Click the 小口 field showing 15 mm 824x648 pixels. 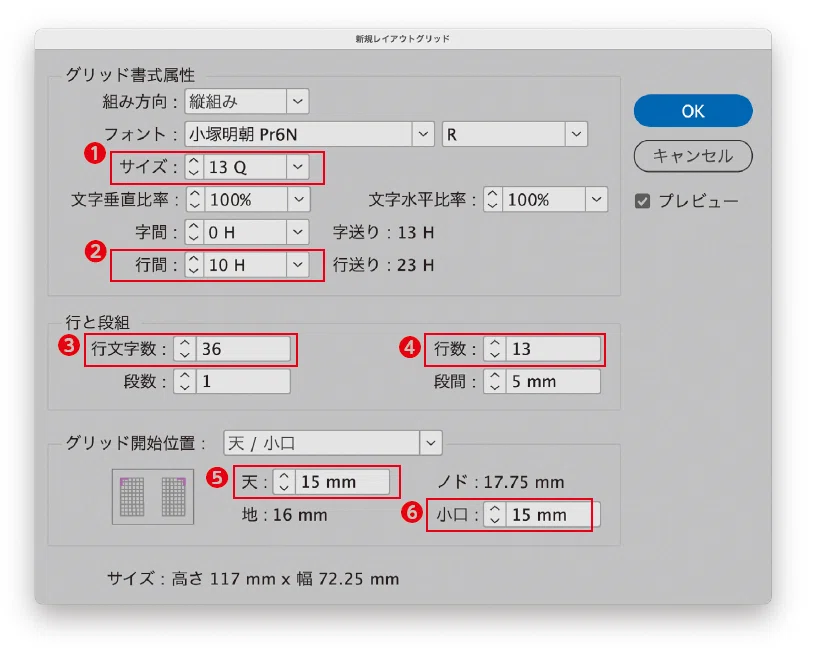point(553,515)
